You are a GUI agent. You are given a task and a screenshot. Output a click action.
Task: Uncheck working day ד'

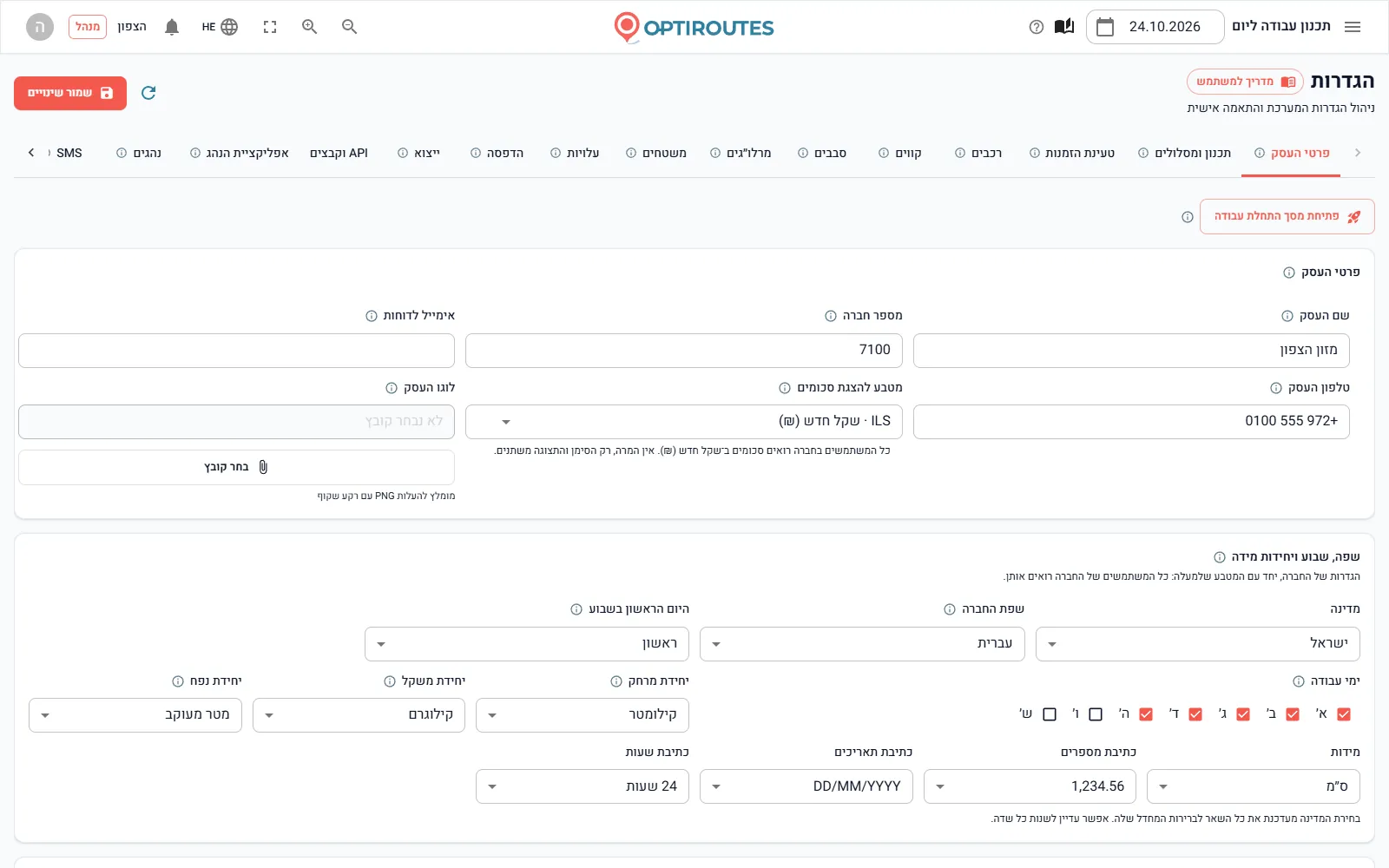pos(1195,714)
